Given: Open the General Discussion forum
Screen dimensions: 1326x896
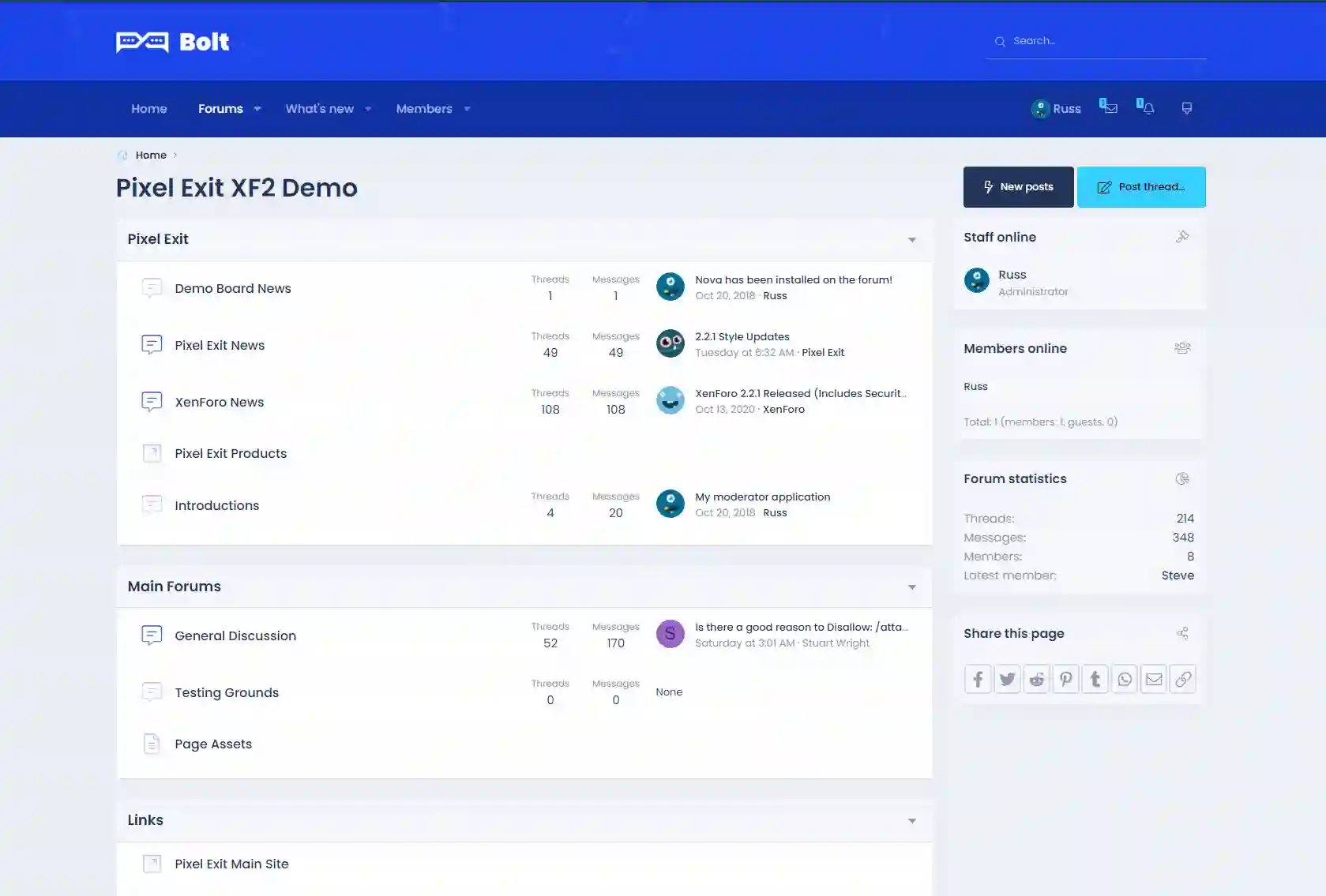Looking at the screenshot, I should pos(235,635).
